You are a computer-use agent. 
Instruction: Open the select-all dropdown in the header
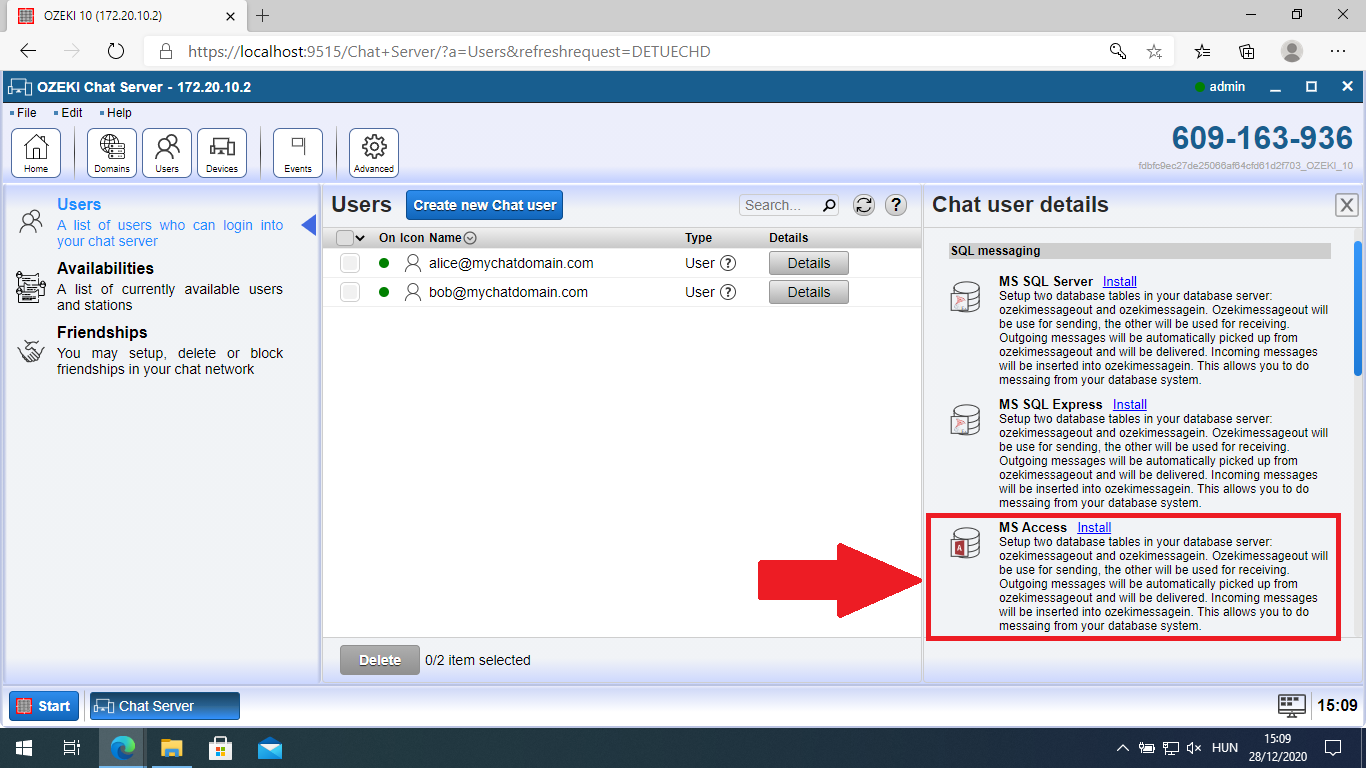[361, 237]
